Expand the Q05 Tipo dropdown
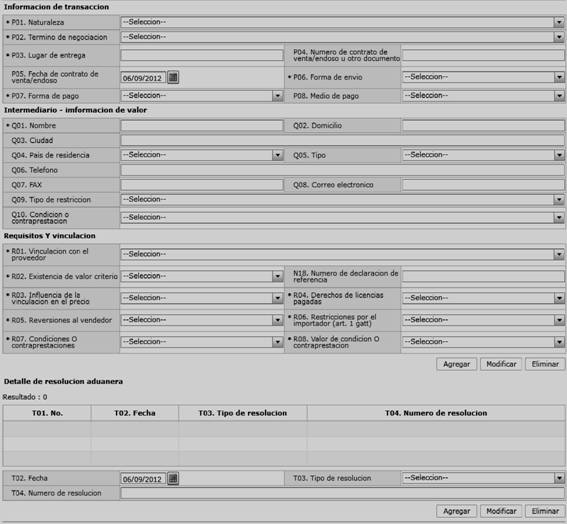 [483, 155]
